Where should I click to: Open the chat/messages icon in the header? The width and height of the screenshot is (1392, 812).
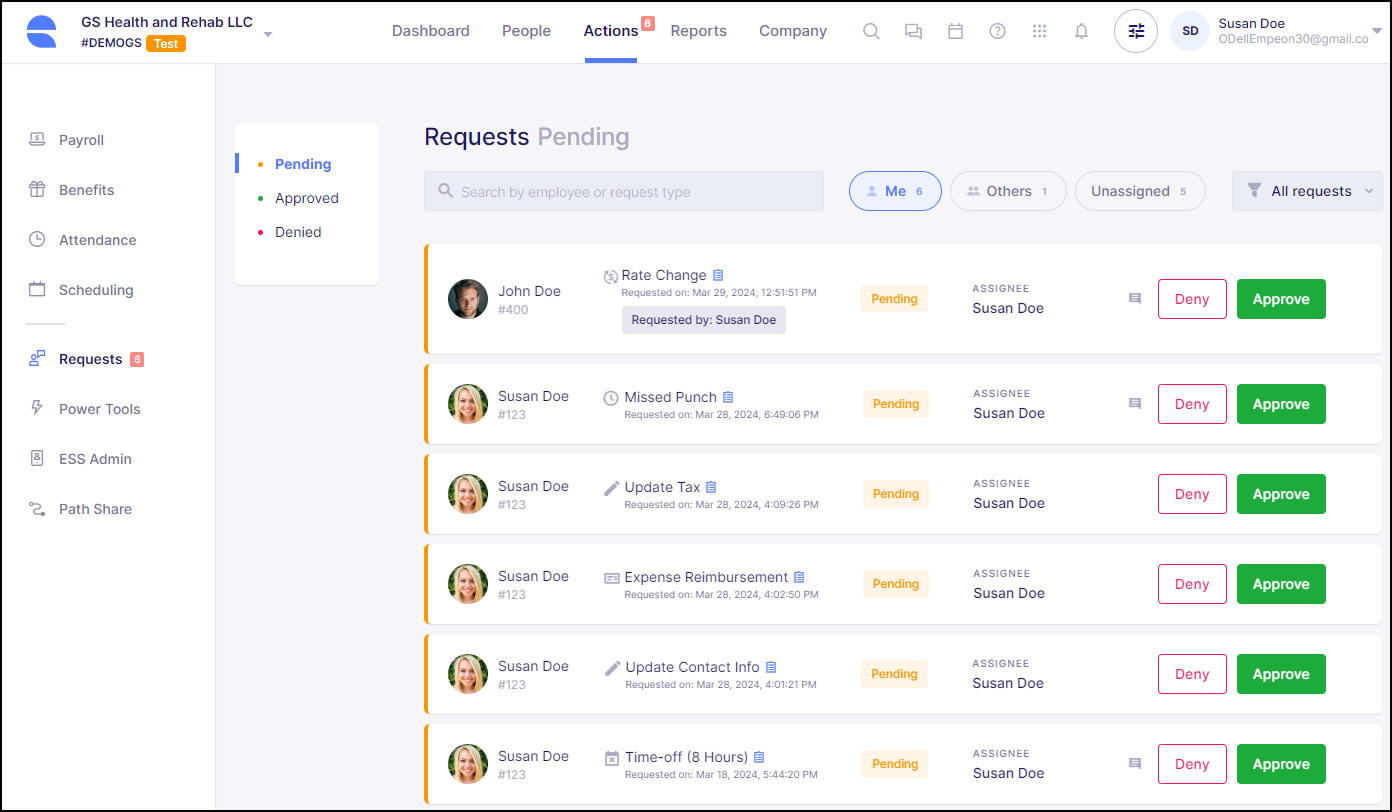(913, 31)
